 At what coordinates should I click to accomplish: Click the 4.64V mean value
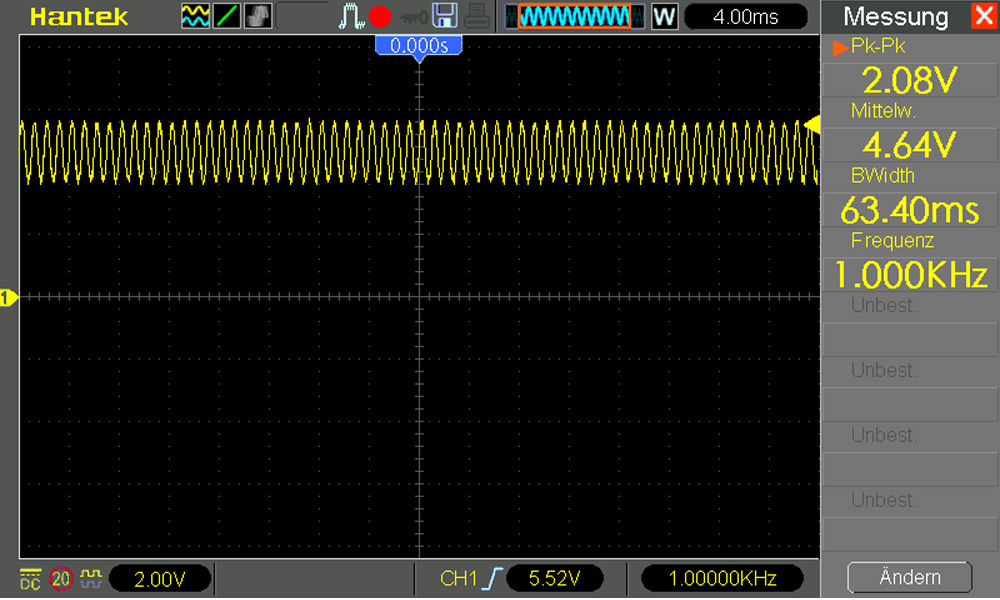(x=910, y=145)
